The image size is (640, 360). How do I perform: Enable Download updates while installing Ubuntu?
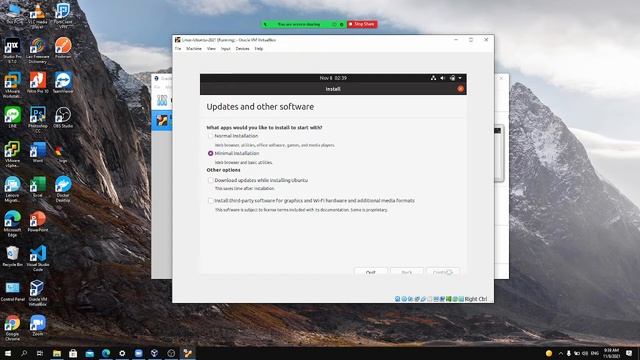(x=211, y=180)
